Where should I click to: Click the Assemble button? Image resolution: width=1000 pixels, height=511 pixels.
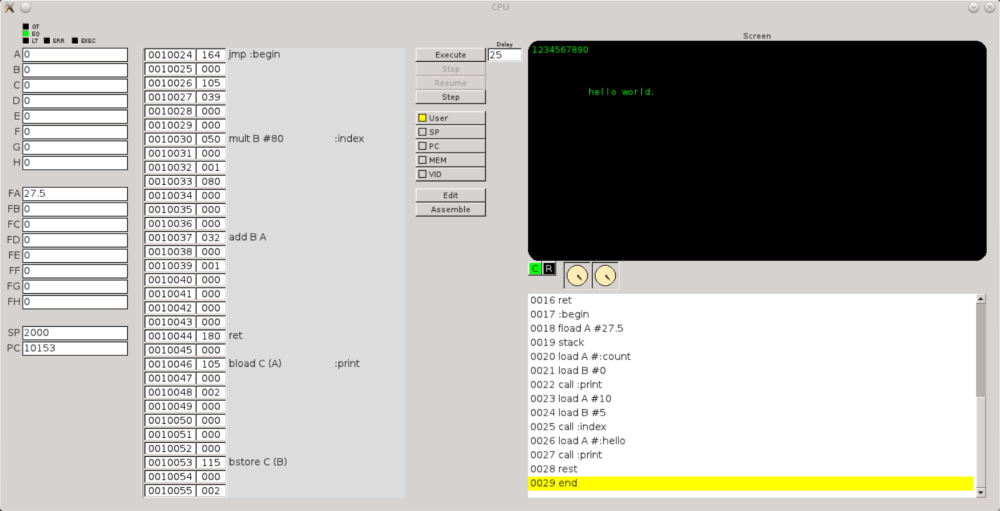tap(451, 209)
